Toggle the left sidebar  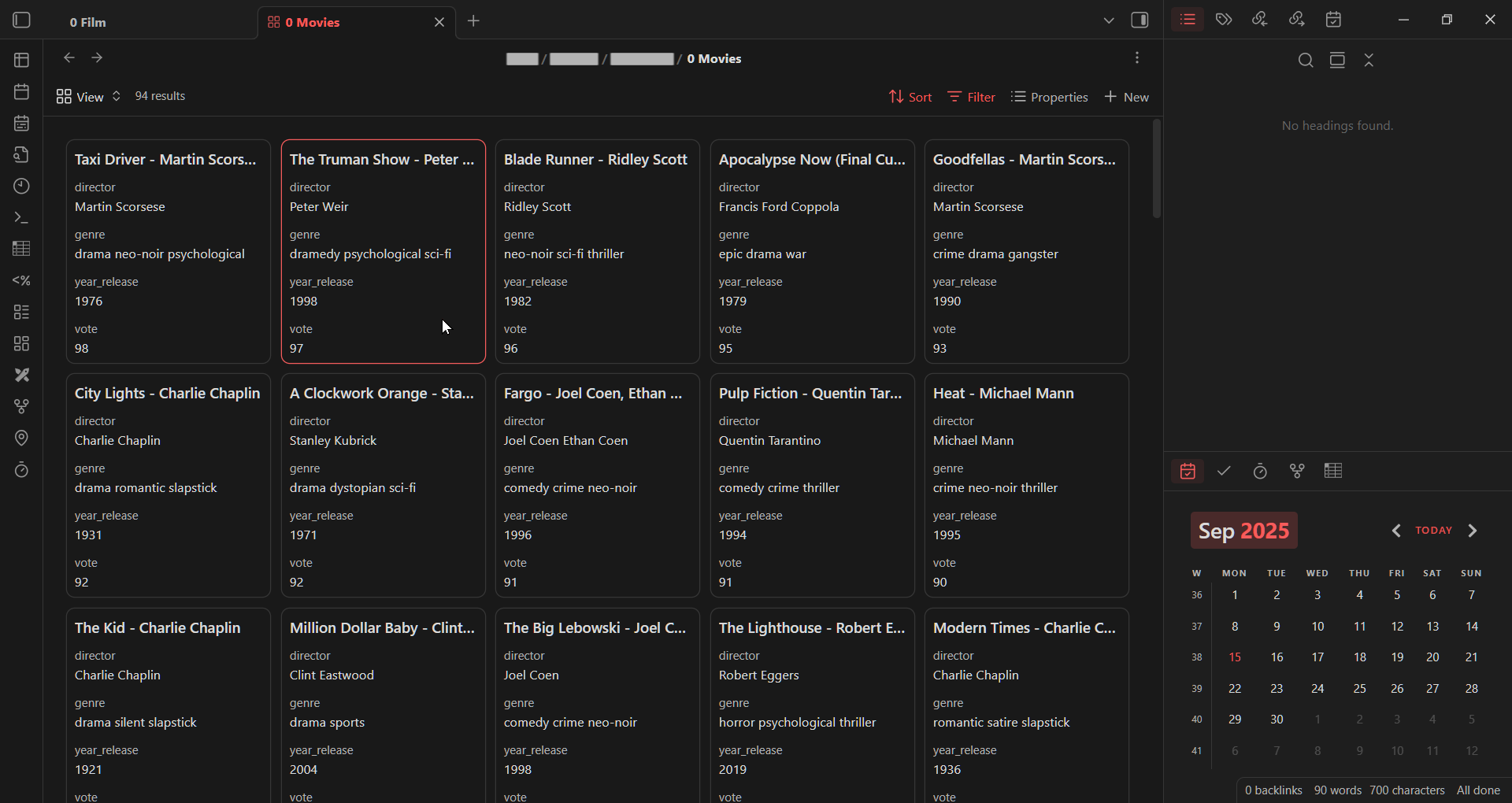point(21,20)
